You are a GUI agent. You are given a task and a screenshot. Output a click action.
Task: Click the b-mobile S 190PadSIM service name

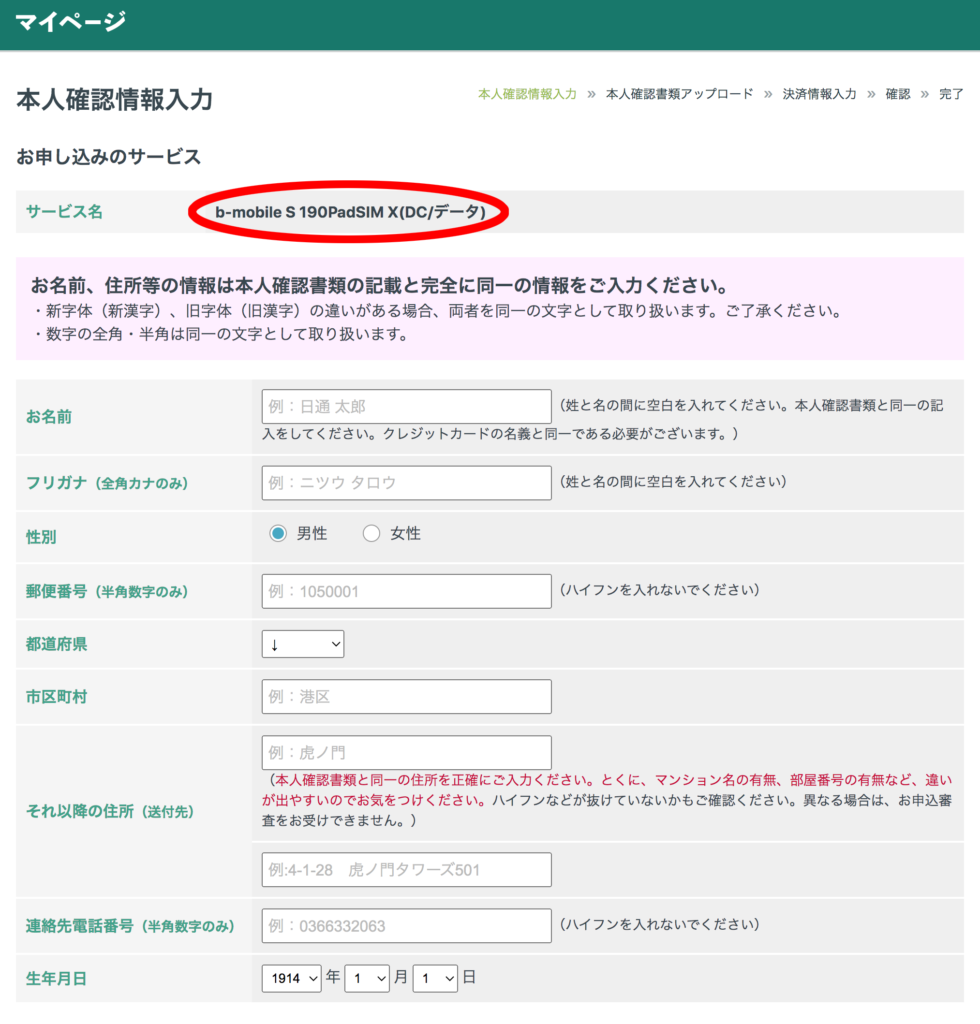click(350, 212)
